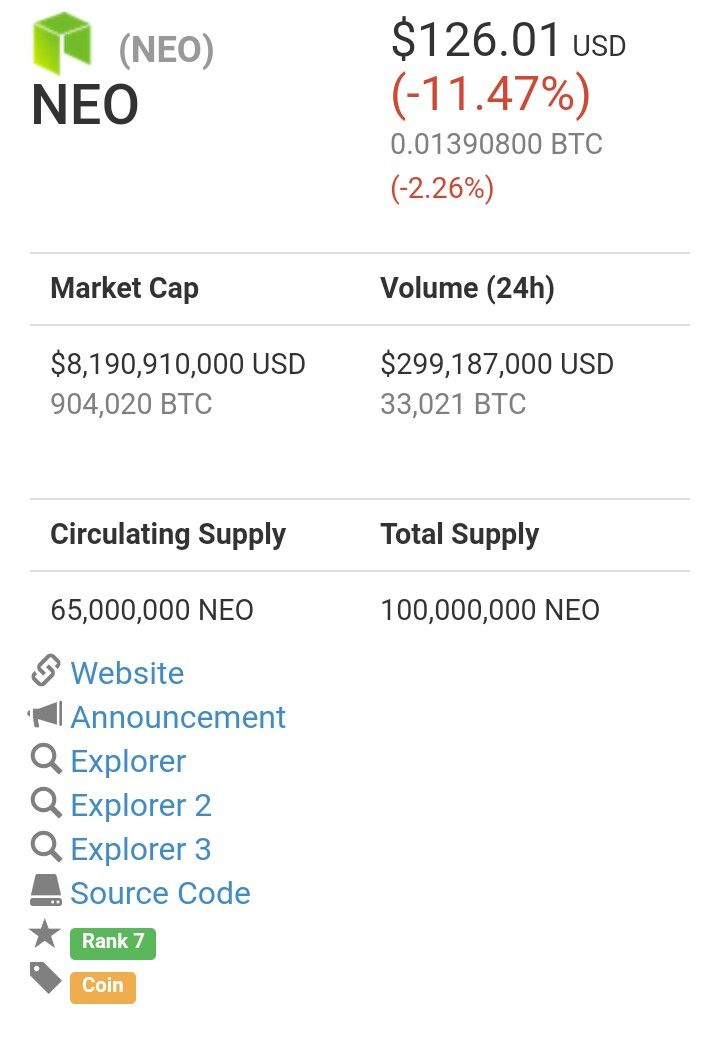Screen dimensions: 720x1053
Task: Open the Explorer link
Action: point(128,762)
